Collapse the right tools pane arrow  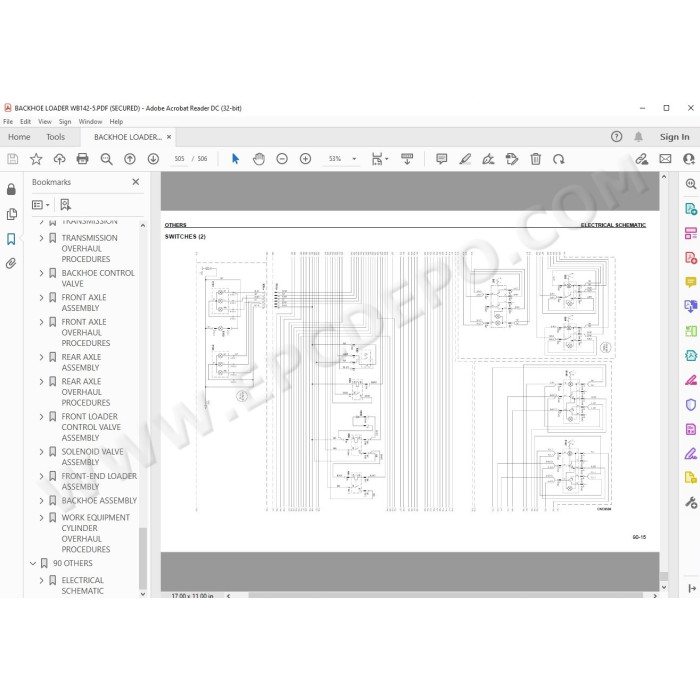tap(692, 588)
